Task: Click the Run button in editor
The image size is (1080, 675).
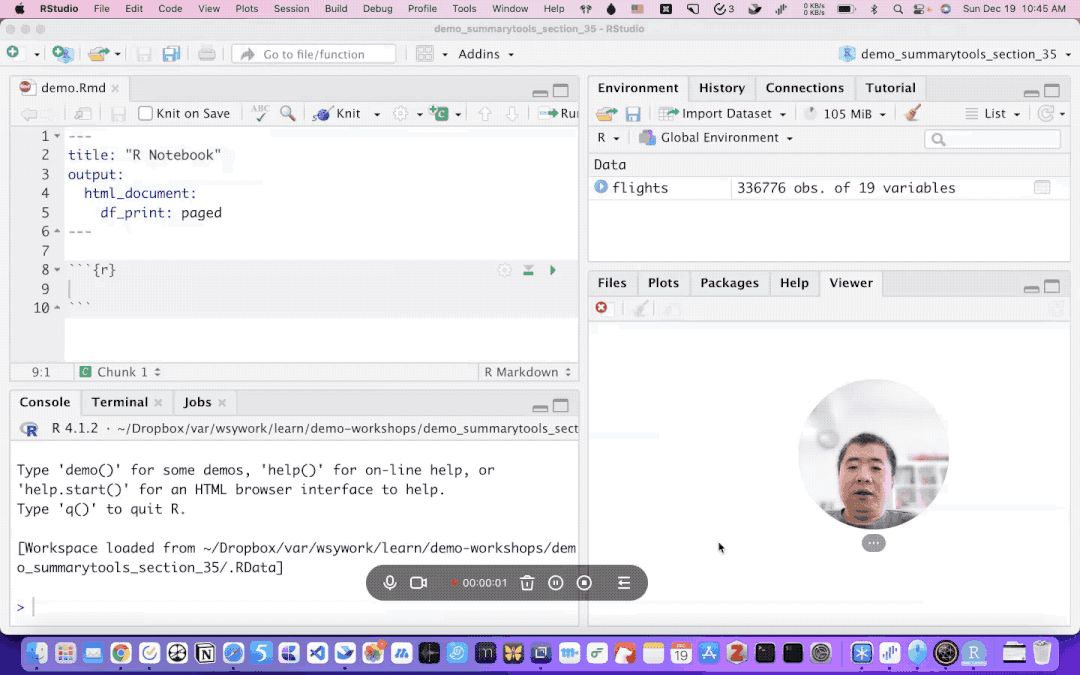Action: click(x=559, y=114)
